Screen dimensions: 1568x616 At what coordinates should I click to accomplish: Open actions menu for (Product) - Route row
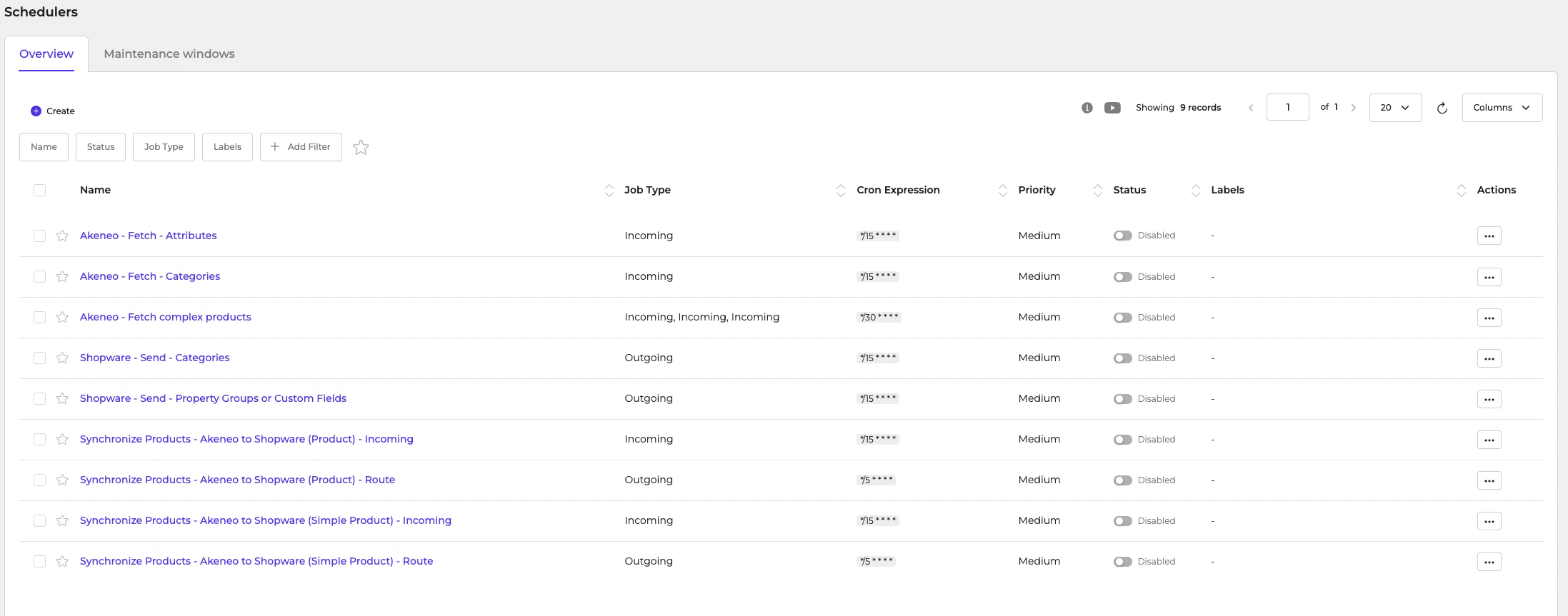pyautogui.click(x=1489, y=480)
